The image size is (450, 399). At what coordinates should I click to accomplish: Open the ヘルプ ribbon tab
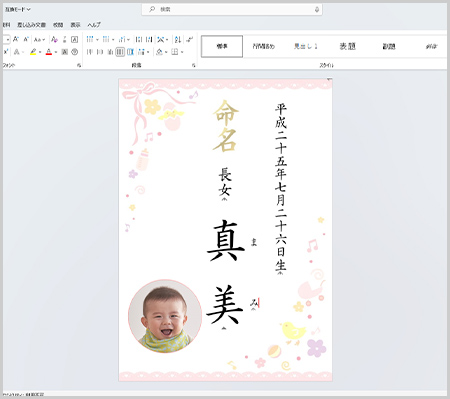[x=94, y=25]
